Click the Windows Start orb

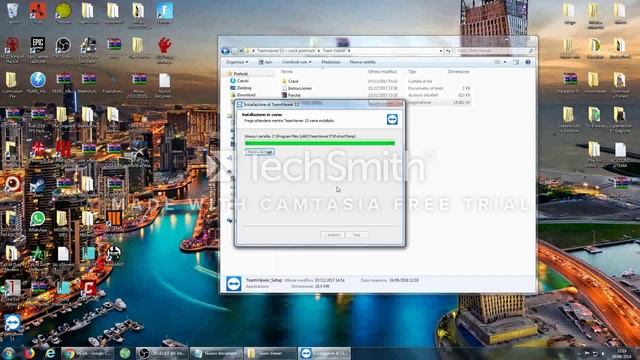[9, 353]
